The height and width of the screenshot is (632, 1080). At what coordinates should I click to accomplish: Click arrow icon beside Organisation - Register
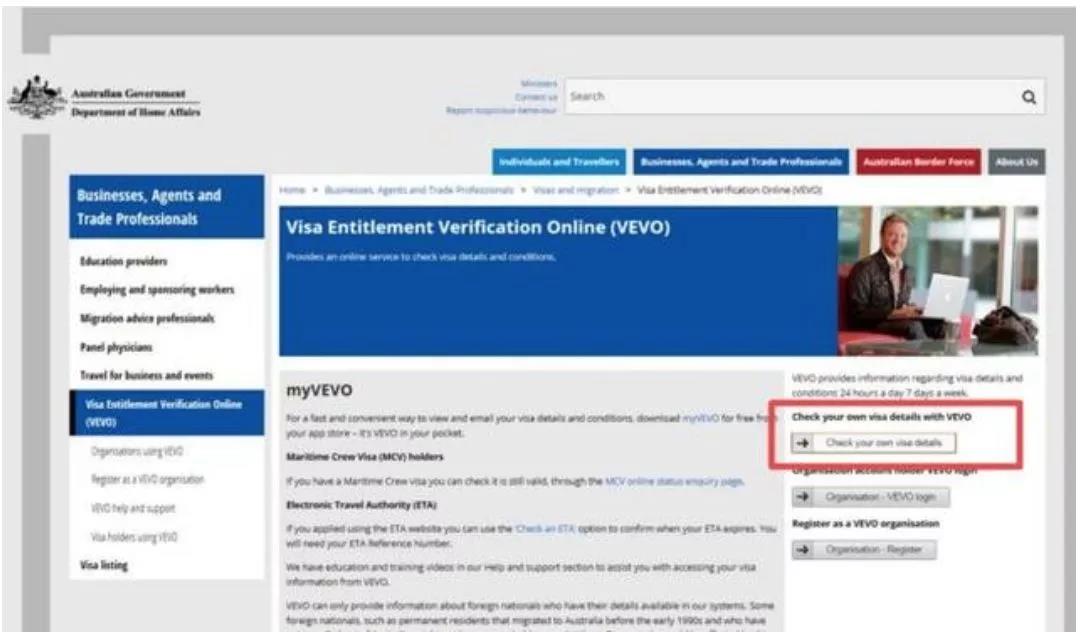click(x=802, y=550)
